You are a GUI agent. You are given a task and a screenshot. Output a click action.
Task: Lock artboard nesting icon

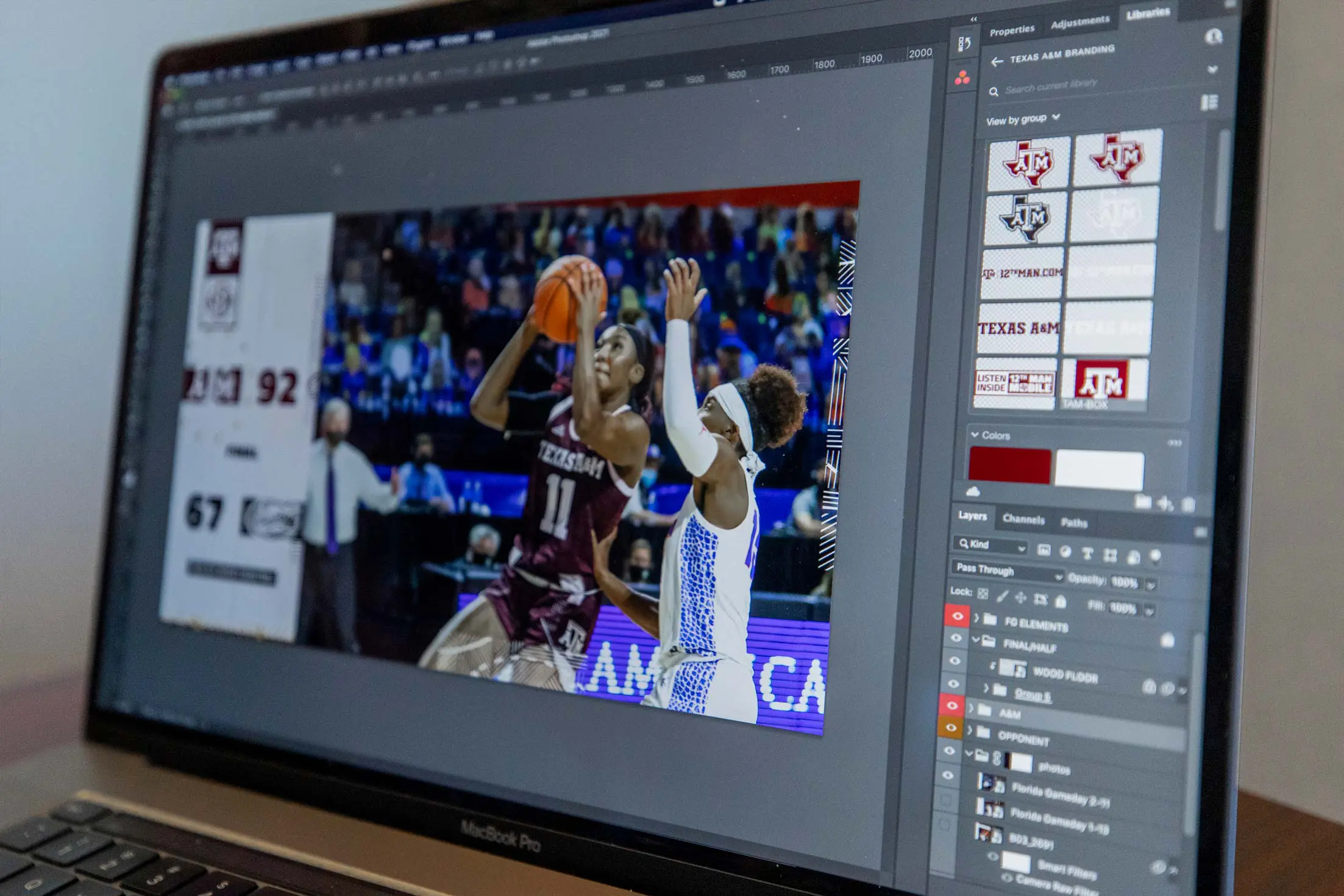click(1040, 599)
